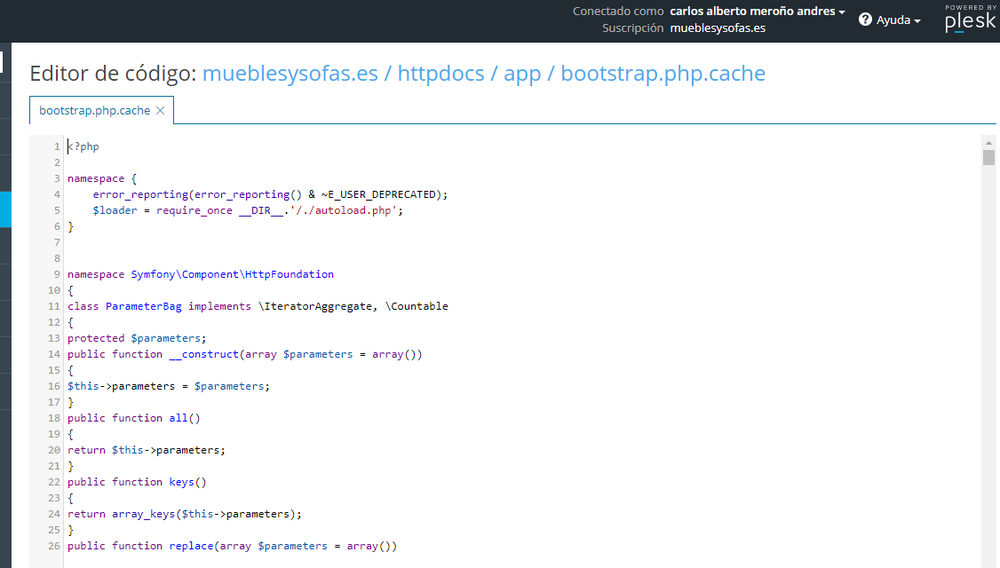The width and height of the screenshot is (1000, 568).
Task: Click the "replace" function name on line 26
Action: (191, 546)
